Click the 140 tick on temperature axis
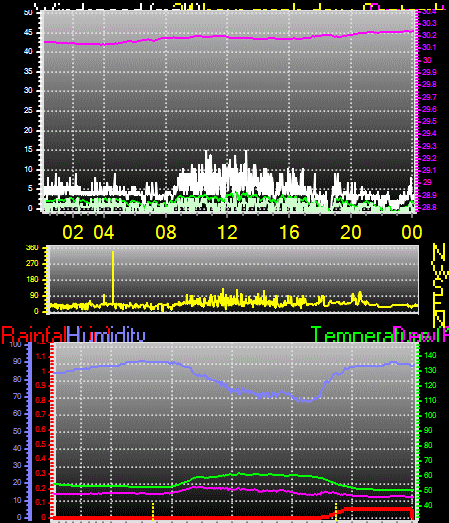Viewport: 449px width, 523px height. [430, 356]
